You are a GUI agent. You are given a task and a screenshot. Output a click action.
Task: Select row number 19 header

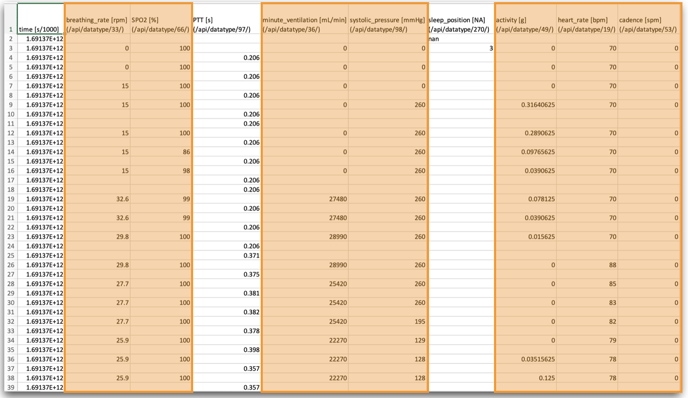tap(11, 199)
